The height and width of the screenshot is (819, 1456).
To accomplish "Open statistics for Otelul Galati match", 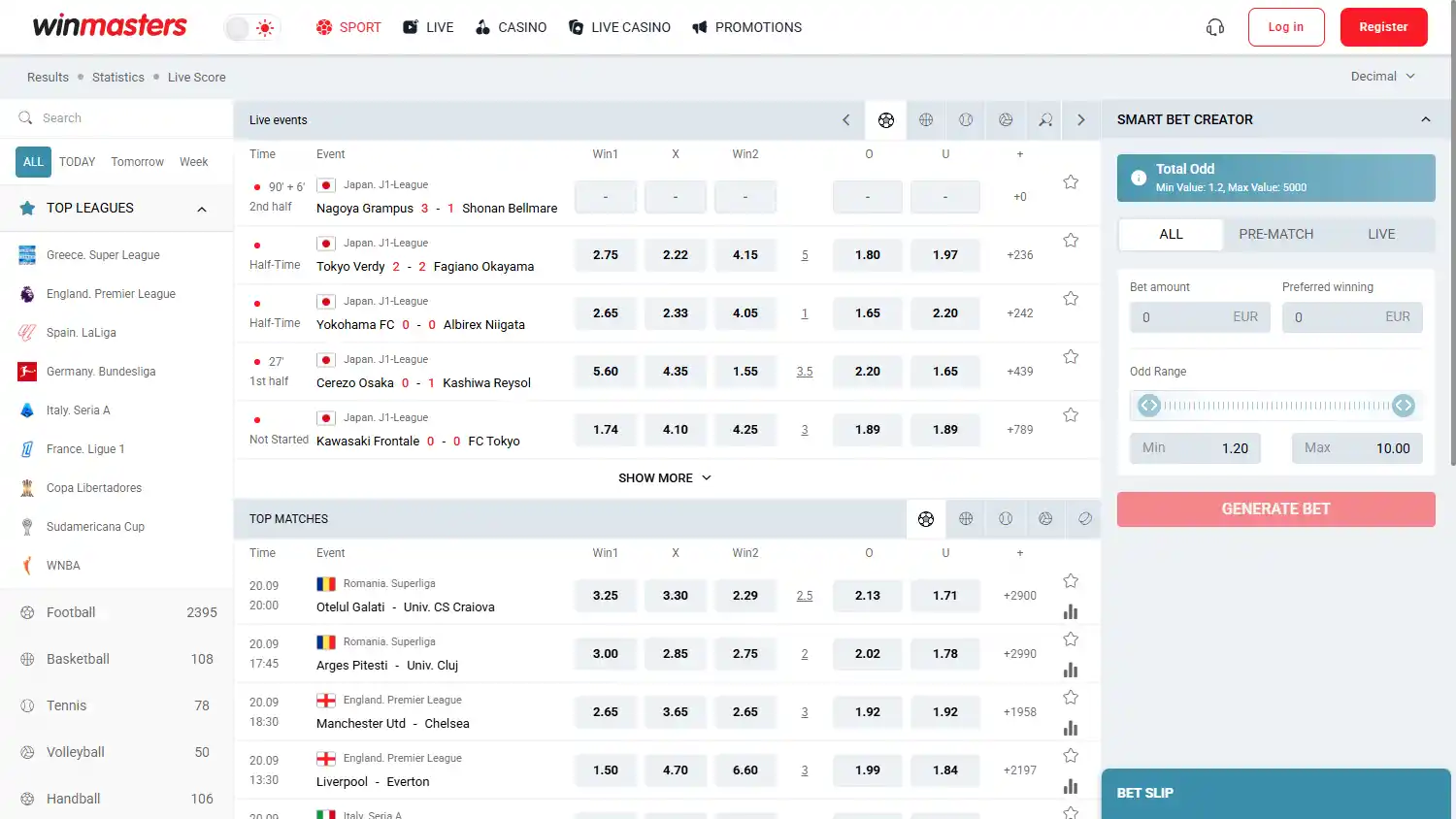I will click(x=1071, y=612).
